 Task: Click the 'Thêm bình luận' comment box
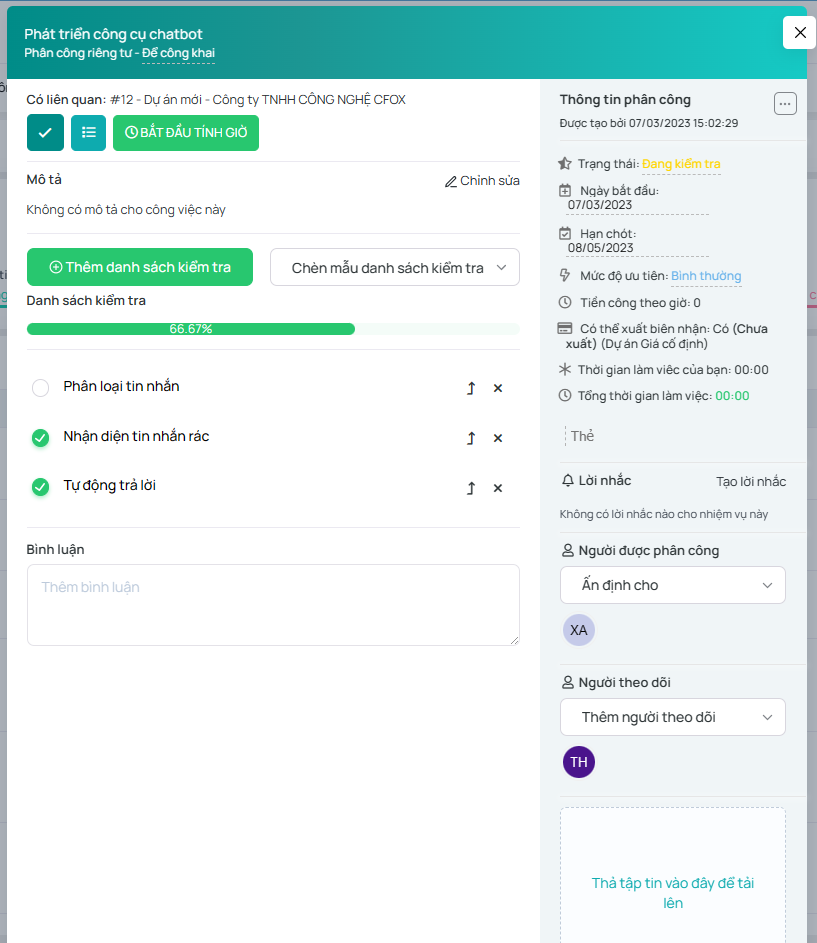click(x=273, y=605)
